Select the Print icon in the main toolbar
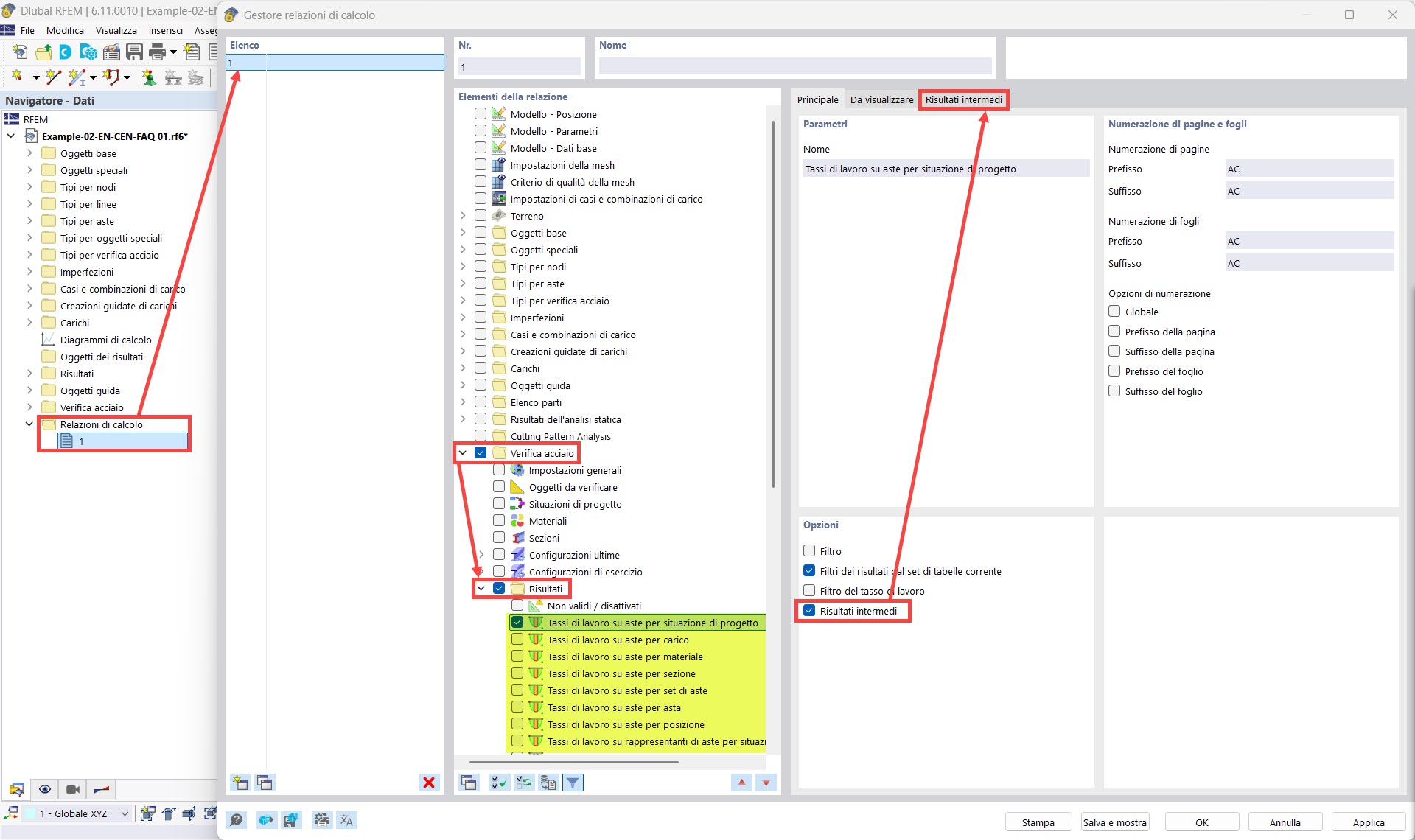Viewport: 1415px width, 840px height. click(156, 52)
